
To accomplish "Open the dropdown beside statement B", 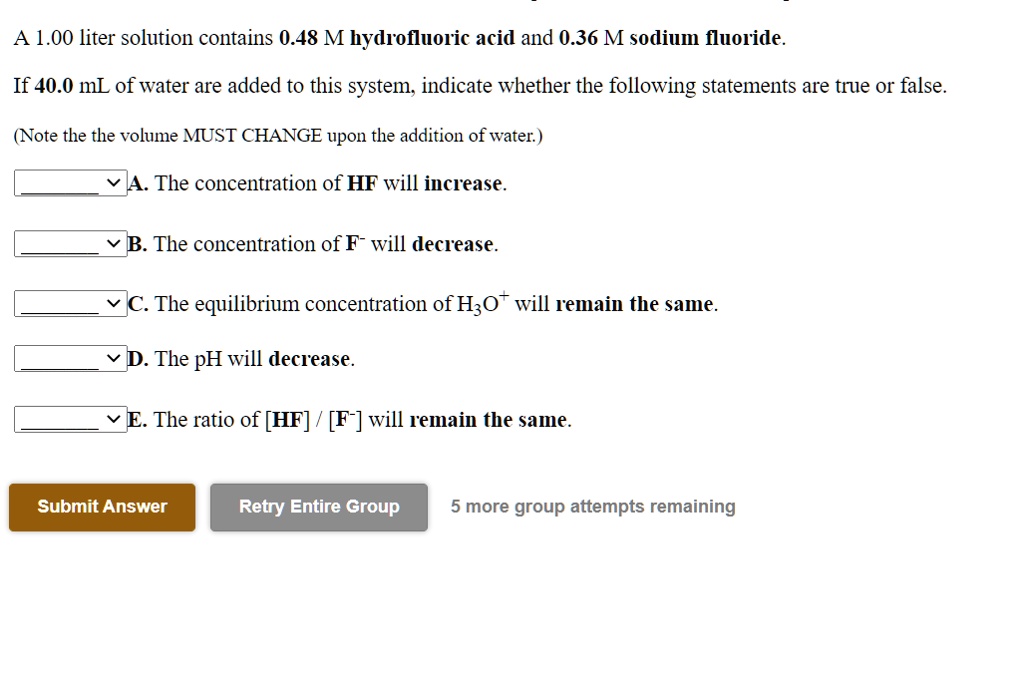I will point(68,242).
